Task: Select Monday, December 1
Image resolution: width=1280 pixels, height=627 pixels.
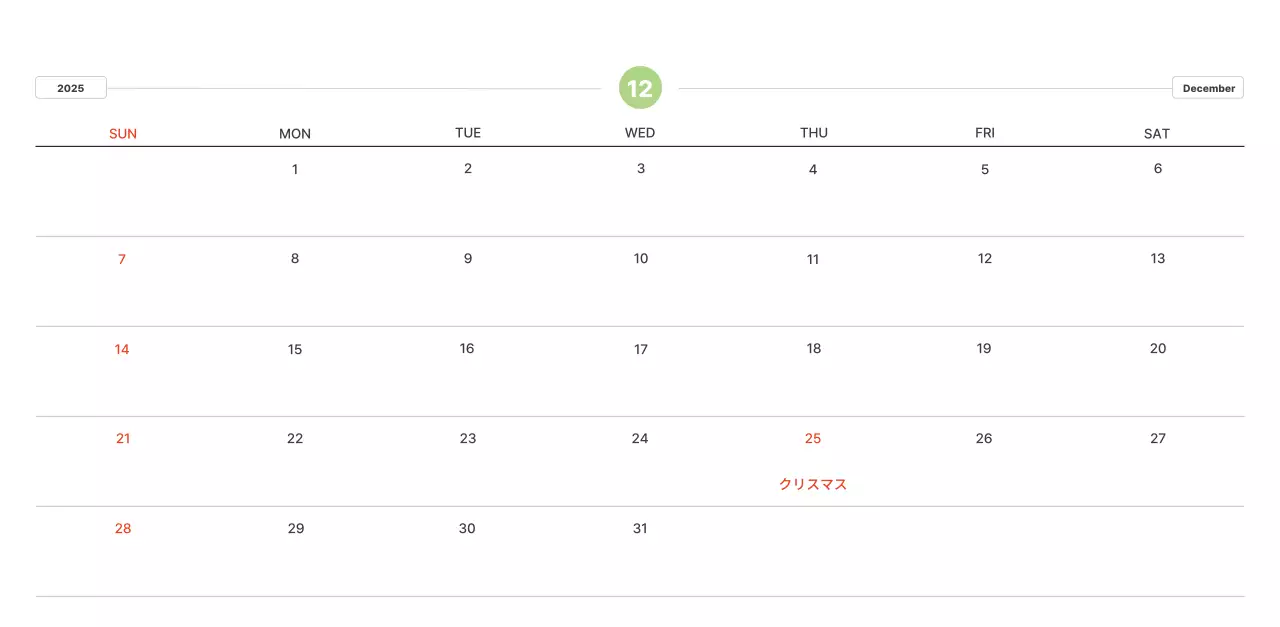Action: (295, 169)
